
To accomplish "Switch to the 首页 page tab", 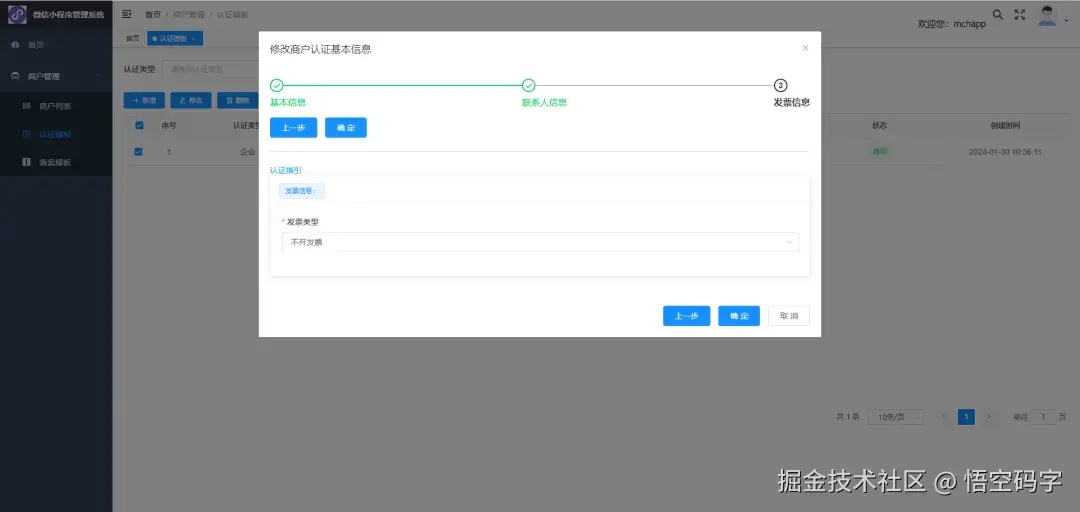I will coord(132,39).
